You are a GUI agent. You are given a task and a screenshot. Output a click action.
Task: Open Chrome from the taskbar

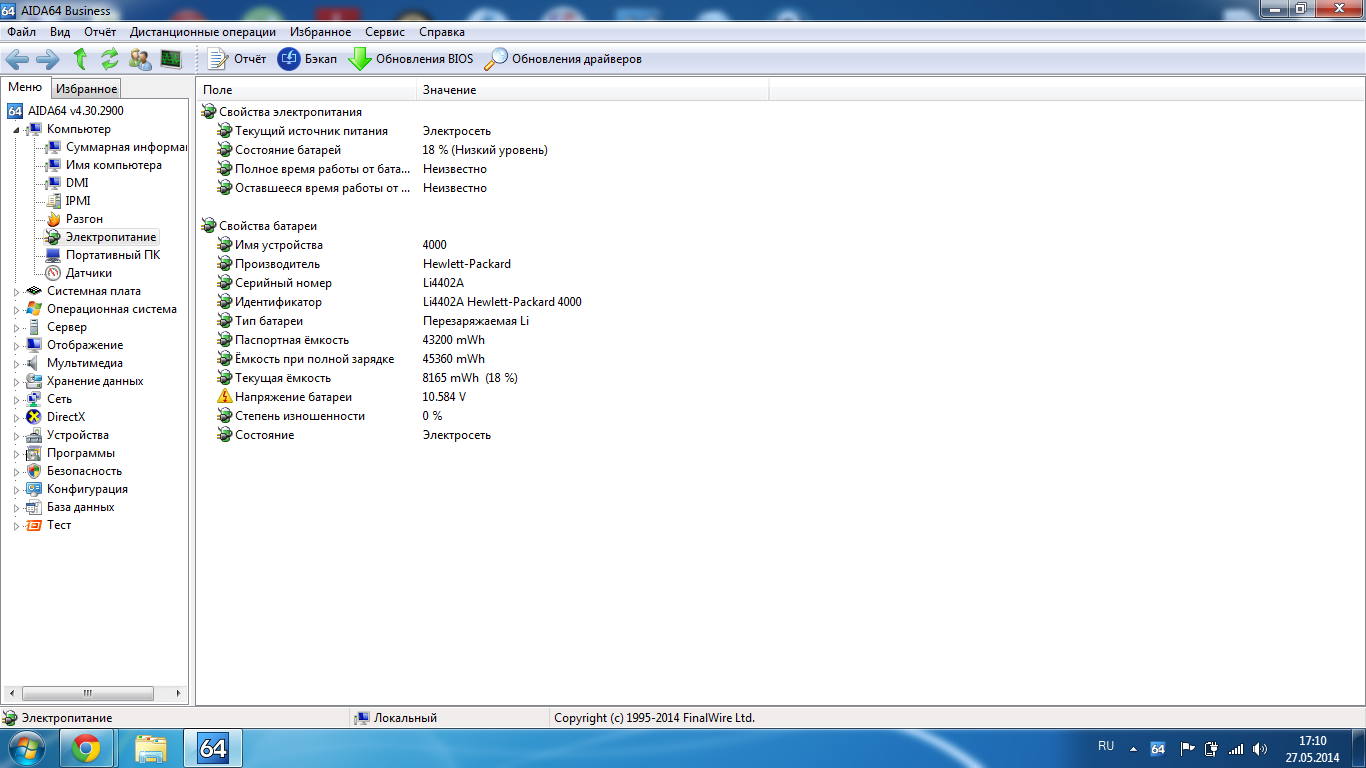point(86,748)
